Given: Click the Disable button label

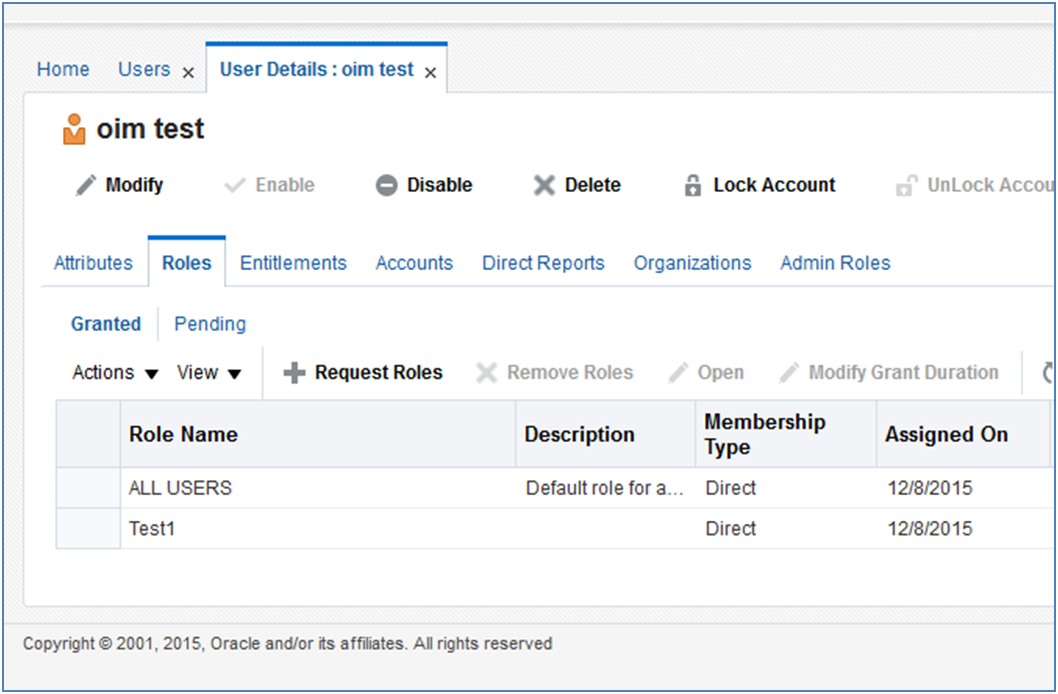Looking at the screenshot, I should [x=439, y=185].
